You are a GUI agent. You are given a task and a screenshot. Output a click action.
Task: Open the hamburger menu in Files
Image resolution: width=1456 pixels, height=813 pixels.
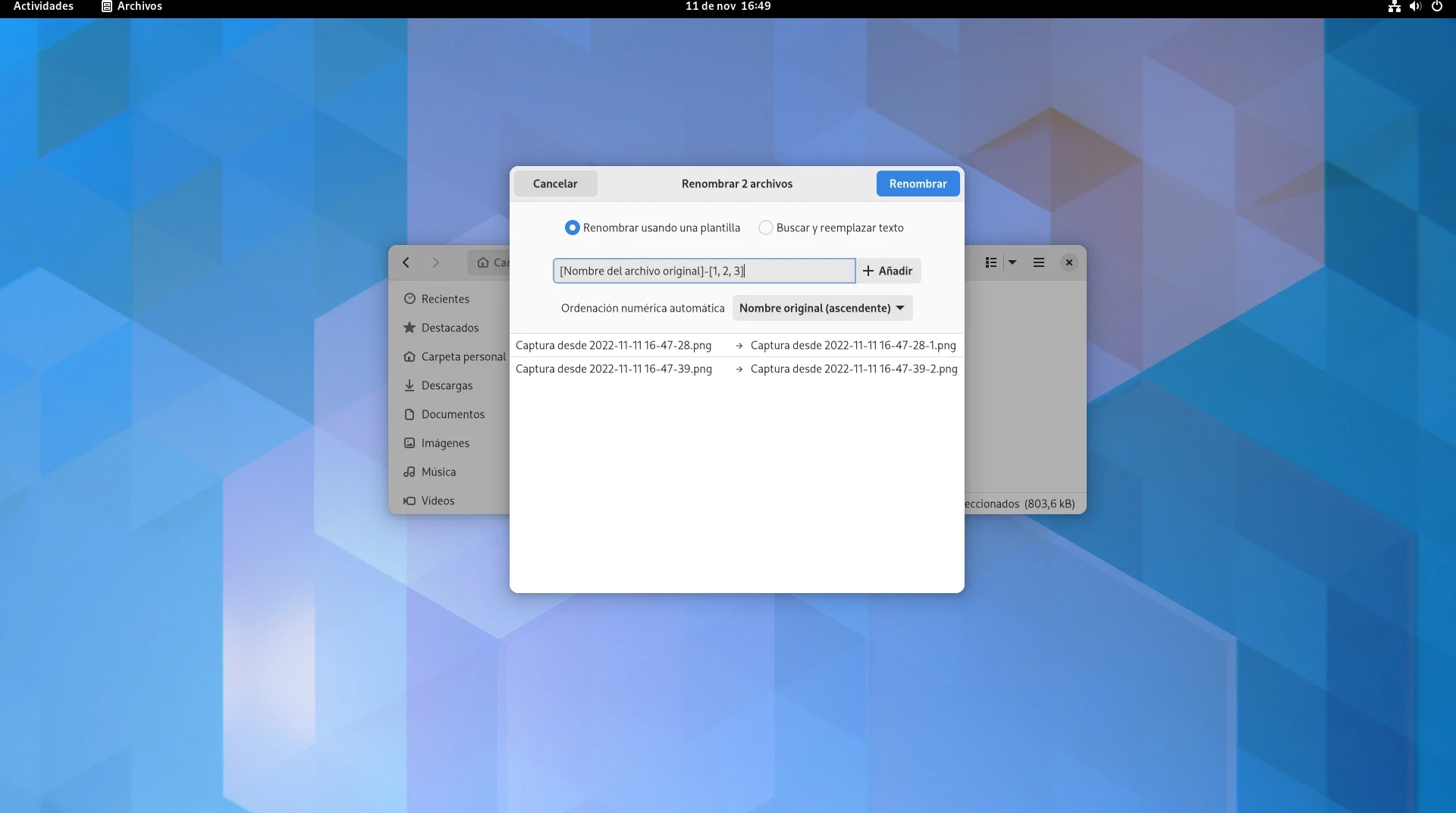coord(1038,262)
